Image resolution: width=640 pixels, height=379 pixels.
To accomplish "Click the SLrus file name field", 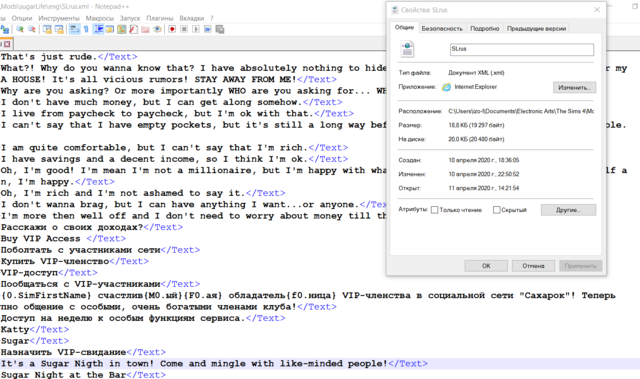I will (x=522, y=49).
